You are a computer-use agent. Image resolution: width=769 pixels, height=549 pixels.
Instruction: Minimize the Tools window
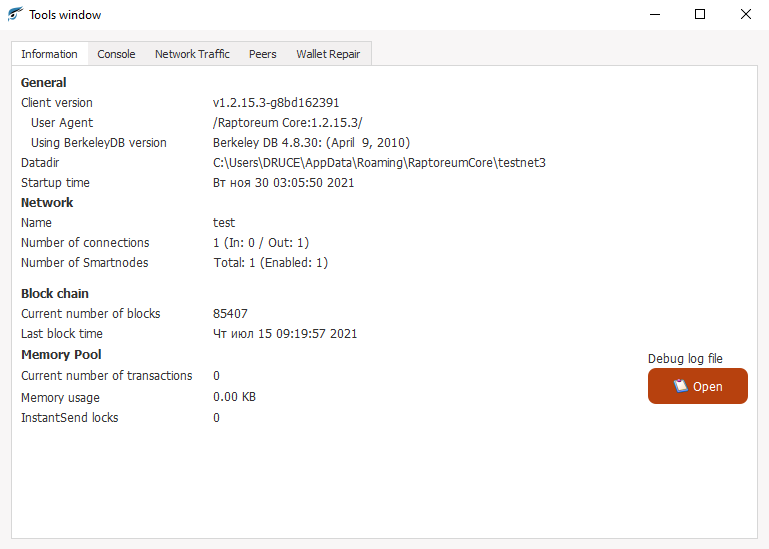coord(655,14)
